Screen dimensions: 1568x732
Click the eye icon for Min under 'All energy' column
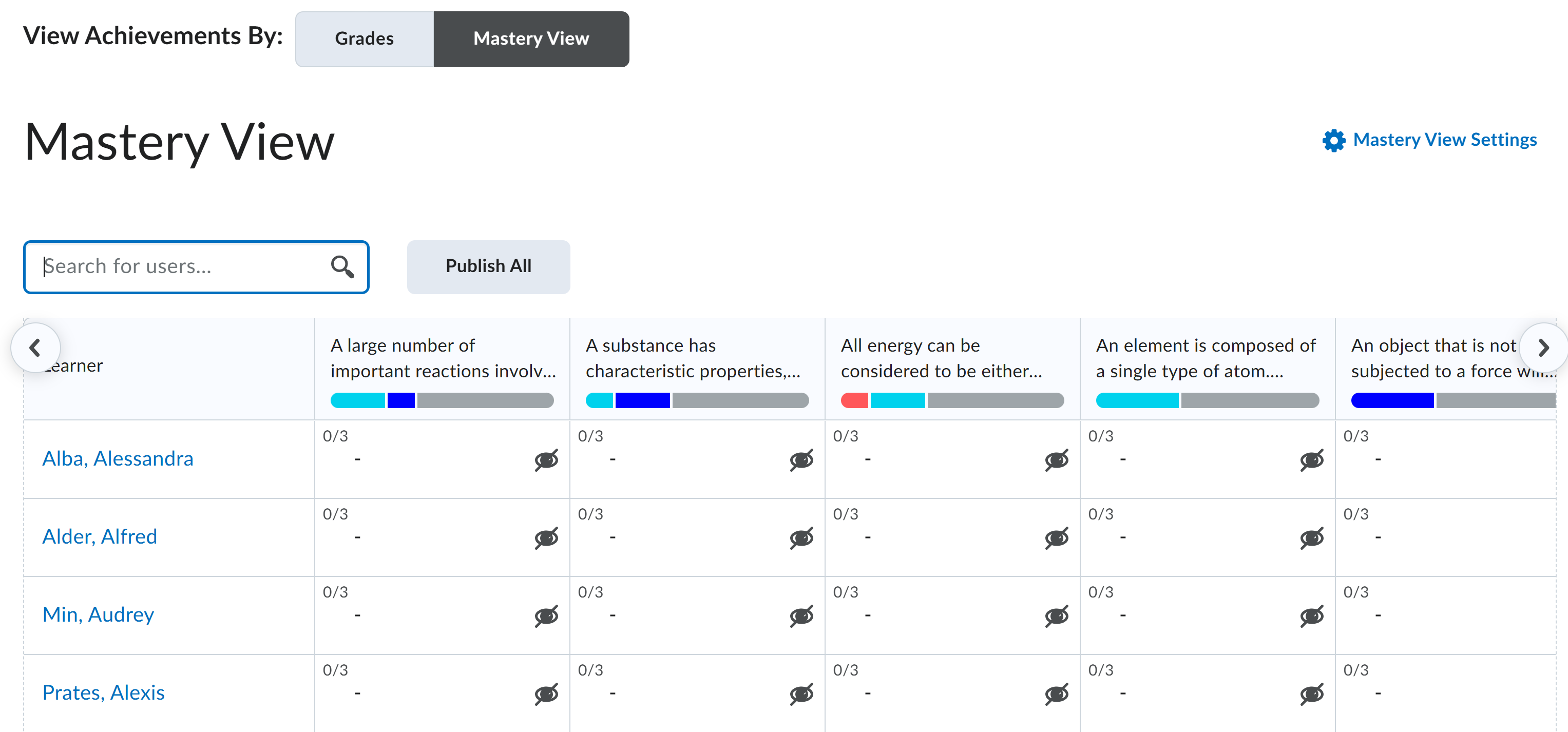tap(1057, 616)
